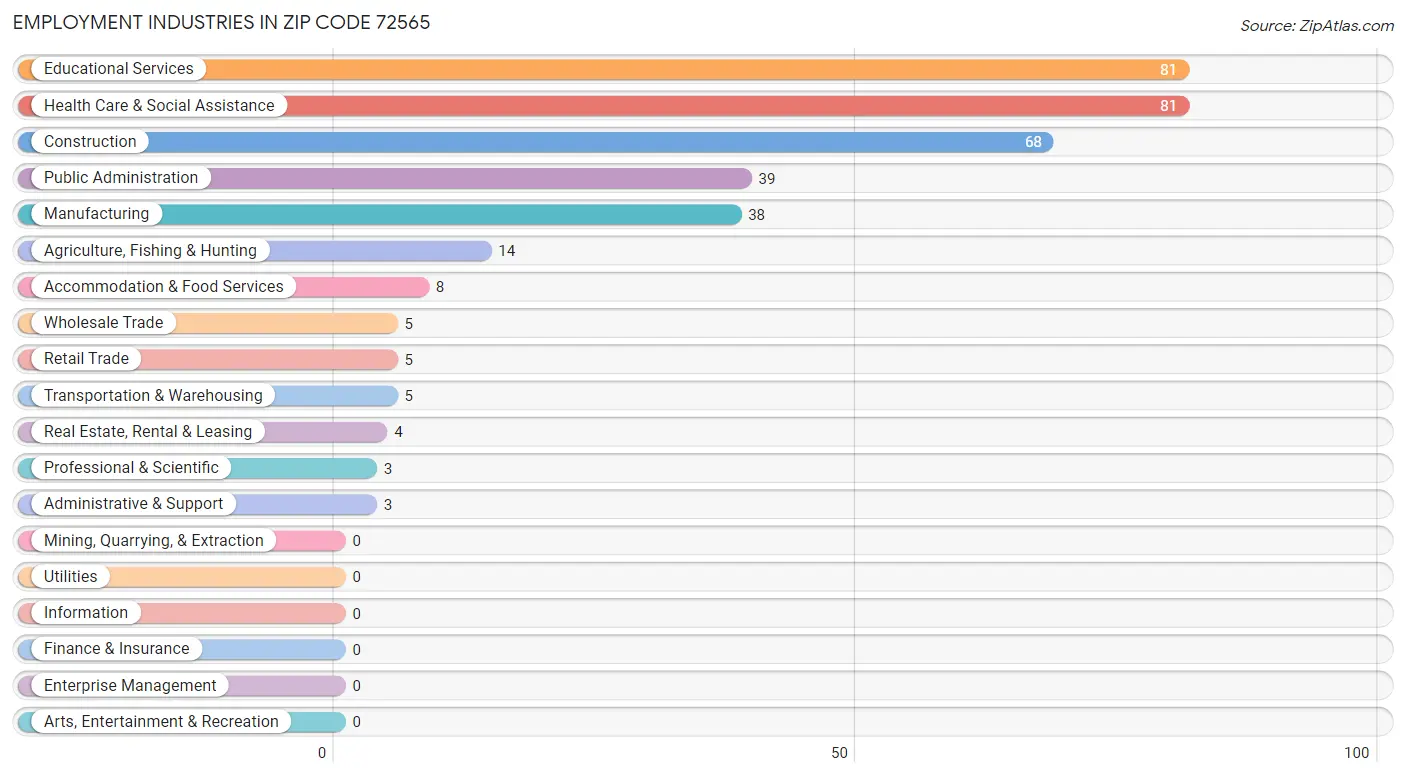The height and width of the screenshot is (777, 1406).
Task: Click the Retail Trade label
Action: pyautogui.click(x=86, y=359)
